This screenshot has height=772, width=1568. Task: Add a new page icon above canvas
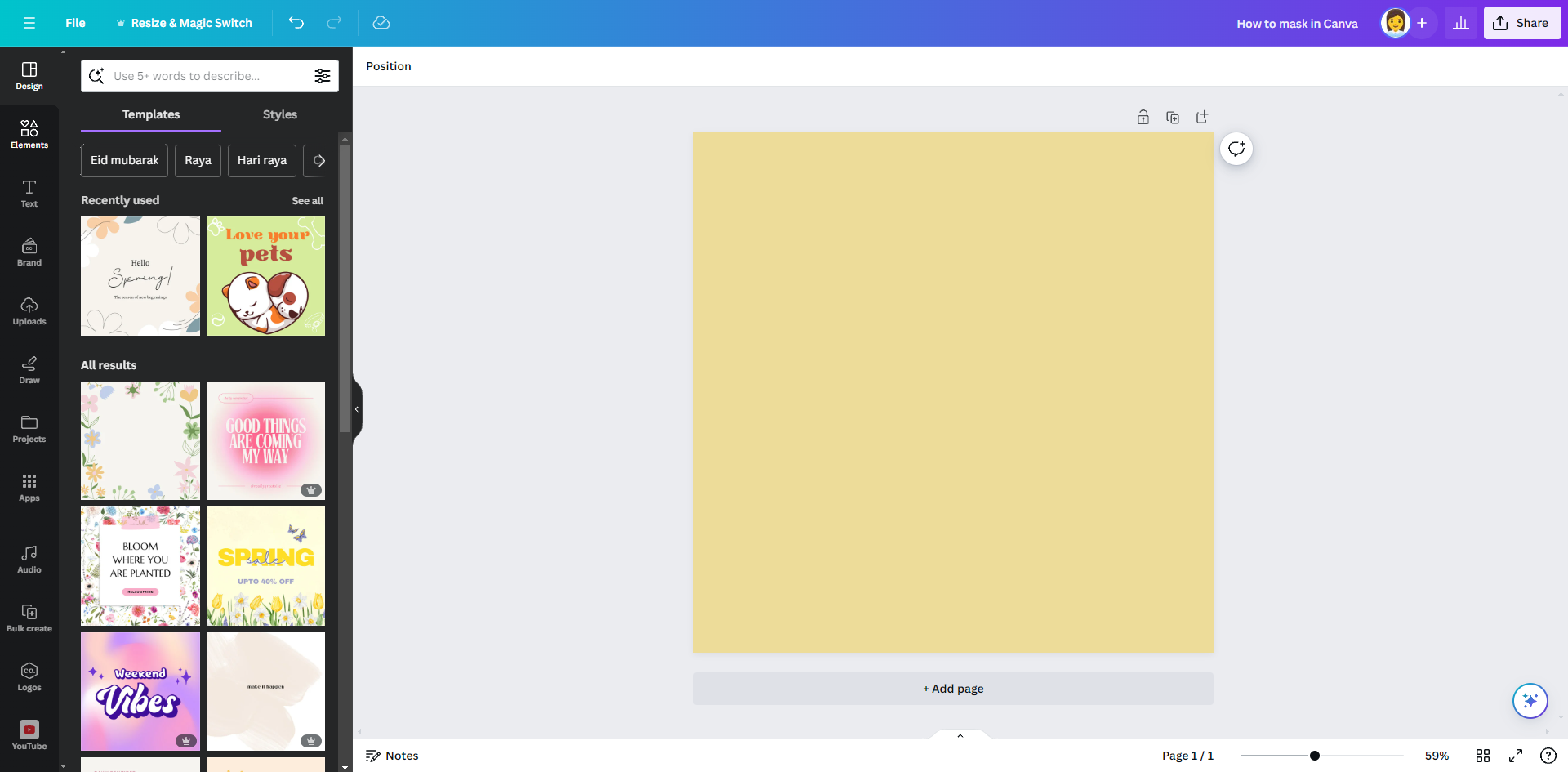[1202, 118]
